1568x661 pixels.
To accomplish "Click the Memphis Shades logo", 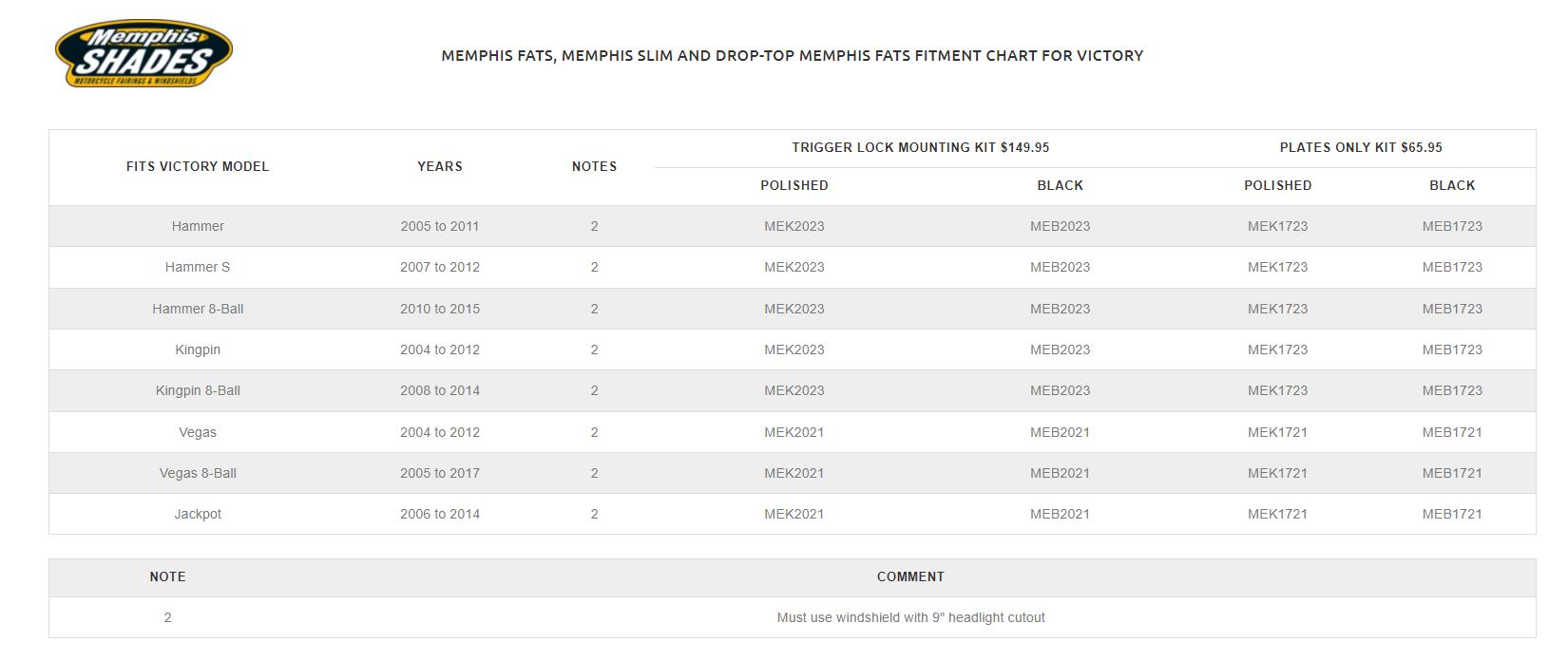I will (143, 55).
